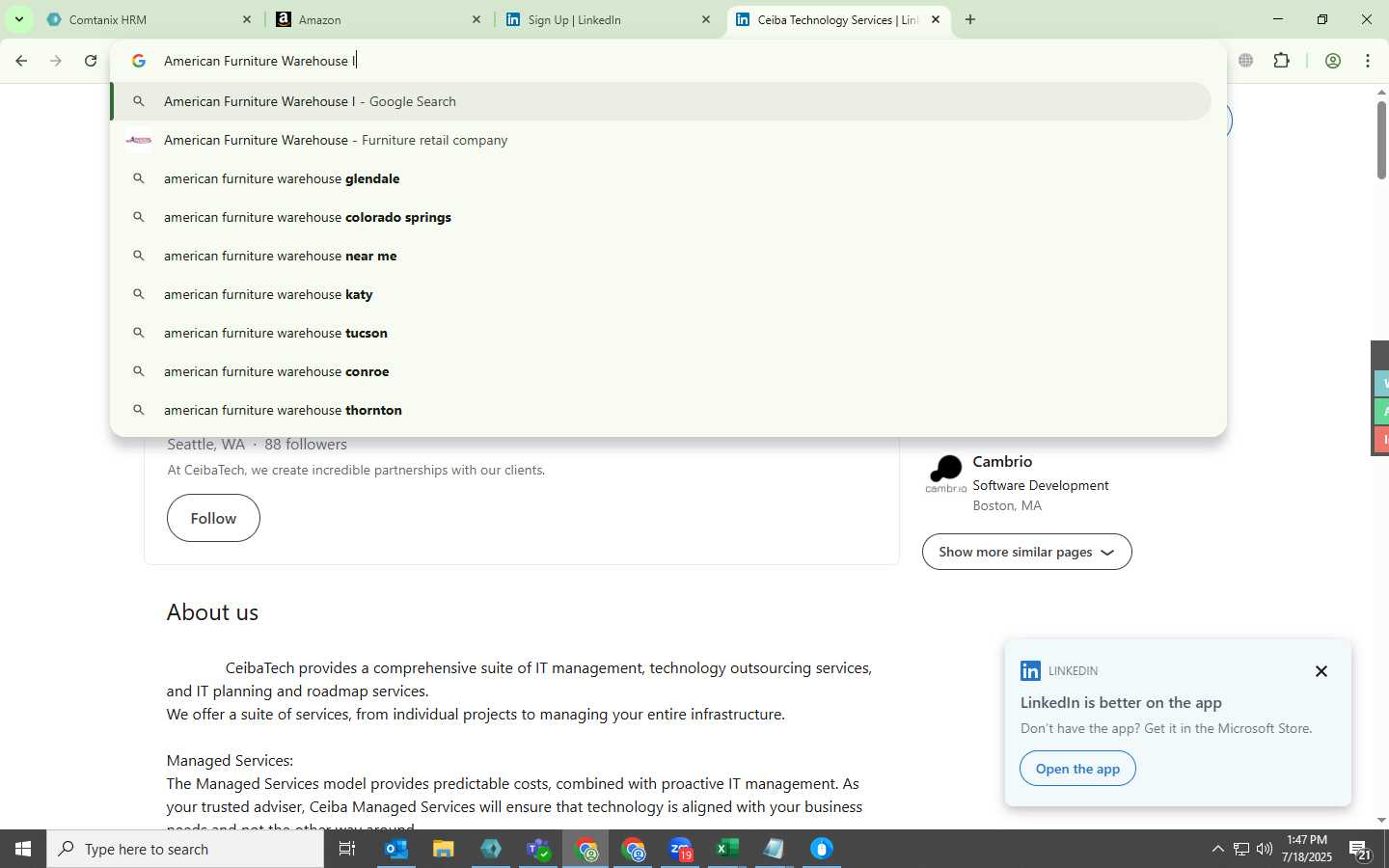This screenshot has width=1389, height=868.
Task: Open the Windows Start menu
Action: [x=23, y=849]
